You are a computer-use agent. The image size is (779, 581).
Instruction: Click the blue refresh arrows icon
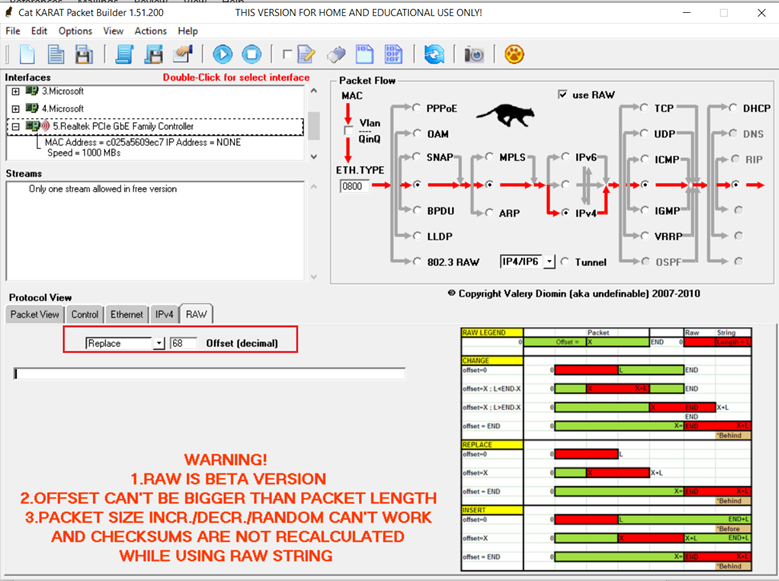tap(434, 54)
